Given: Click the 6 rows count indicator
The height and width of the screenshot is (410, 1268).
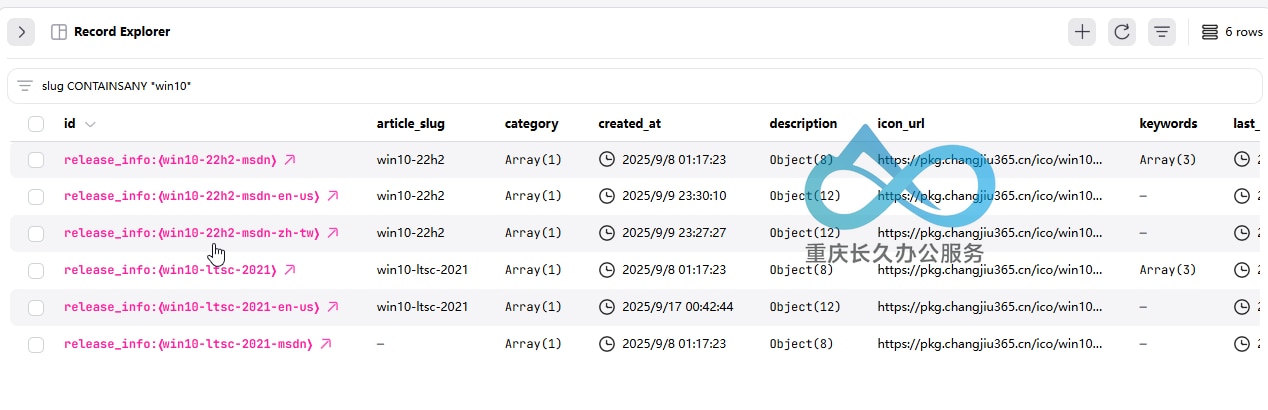Looking at the screenshot, I should click(x=1232, y=32).
